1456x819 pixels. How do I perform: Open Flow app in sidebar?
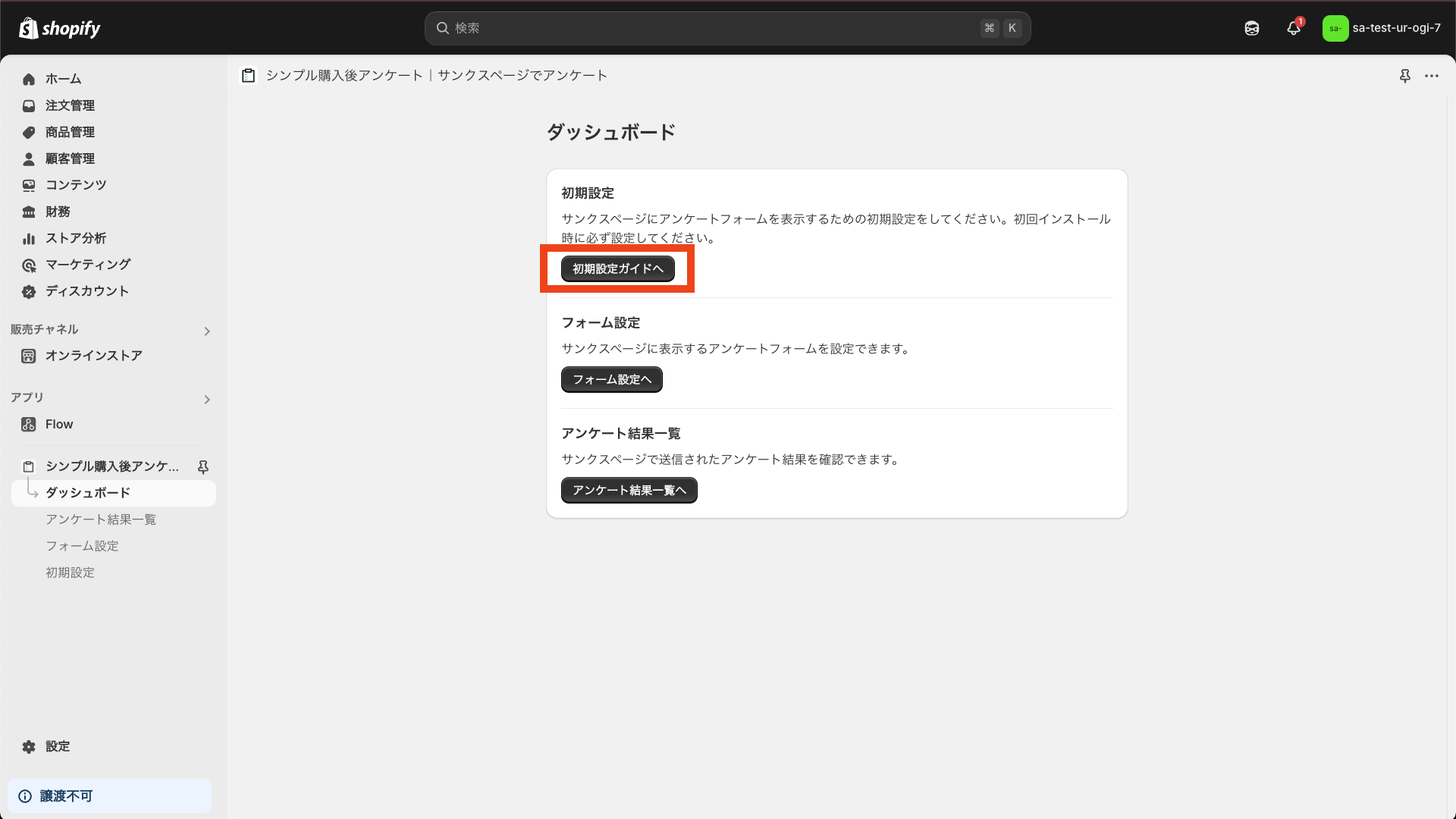[59, 424]
